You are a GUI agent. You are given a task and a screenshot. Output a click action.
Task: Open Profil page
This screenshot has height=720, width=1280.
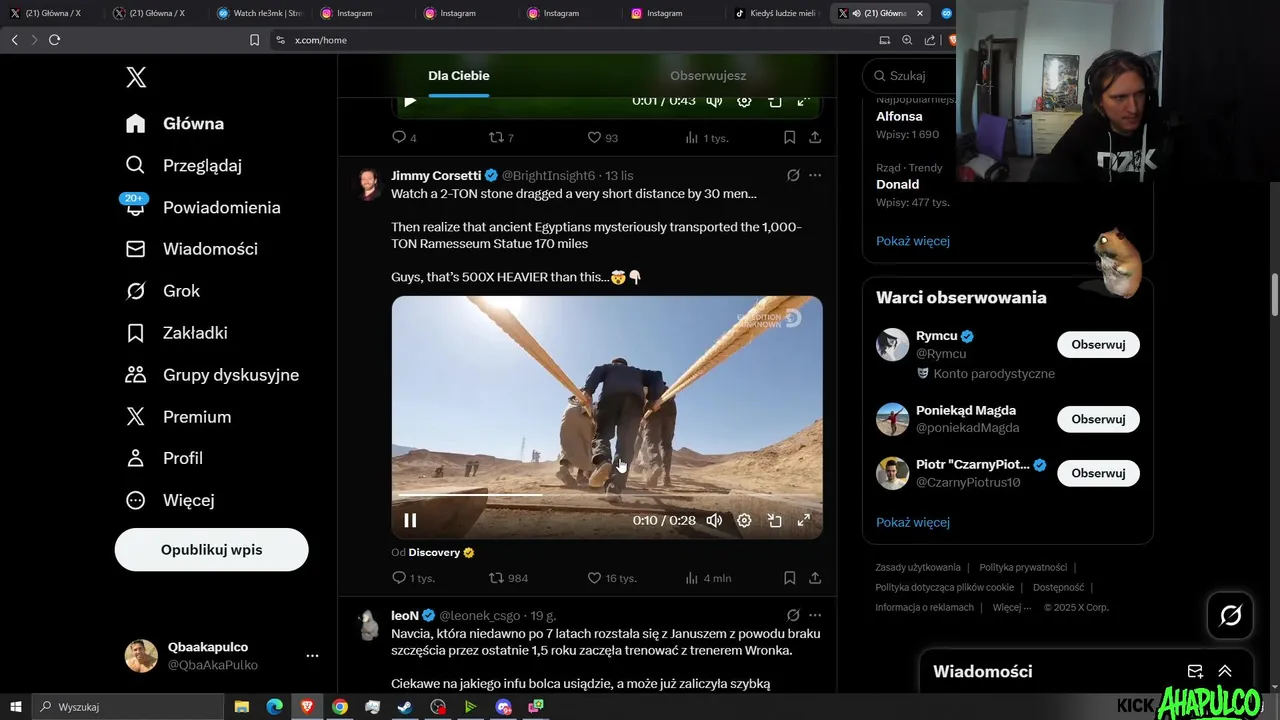[164, 458]
